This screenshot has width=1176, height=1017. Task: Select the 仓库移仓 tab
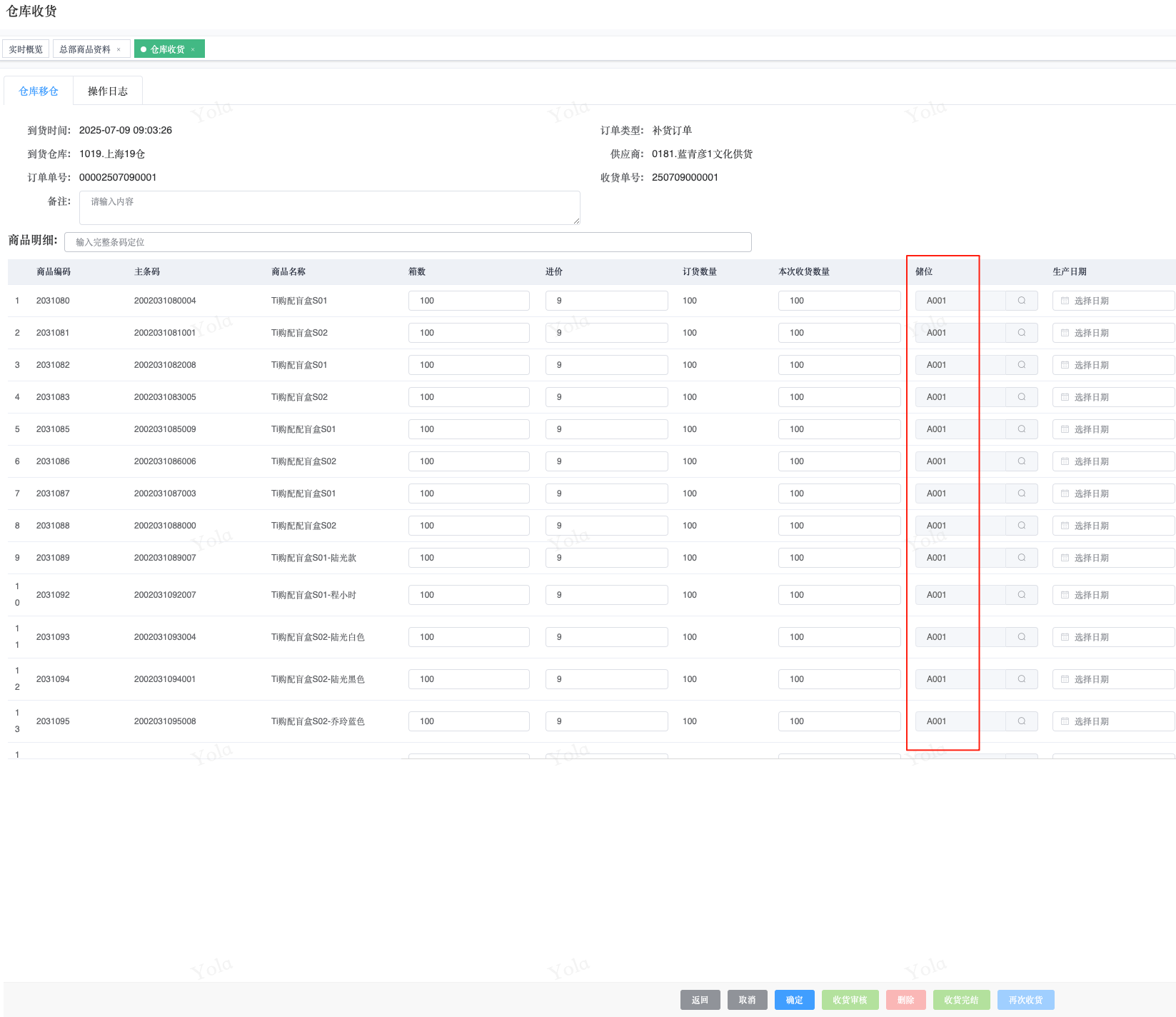pos(39,91)
